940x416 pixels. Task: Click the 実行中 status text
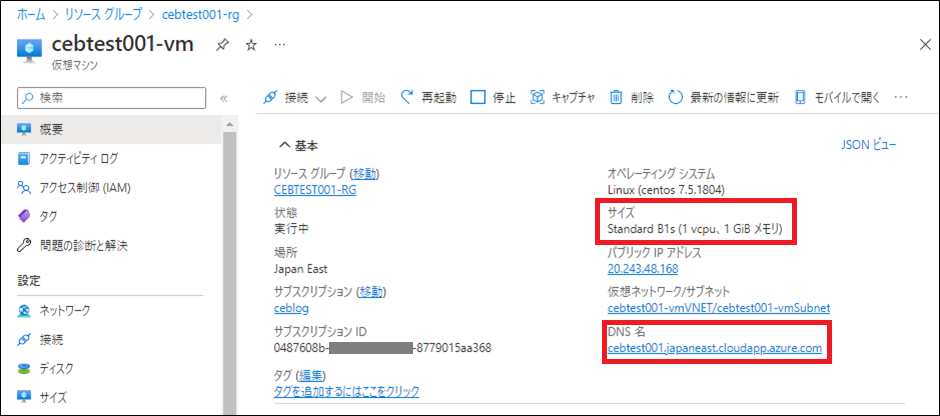(x=291, y=230)
